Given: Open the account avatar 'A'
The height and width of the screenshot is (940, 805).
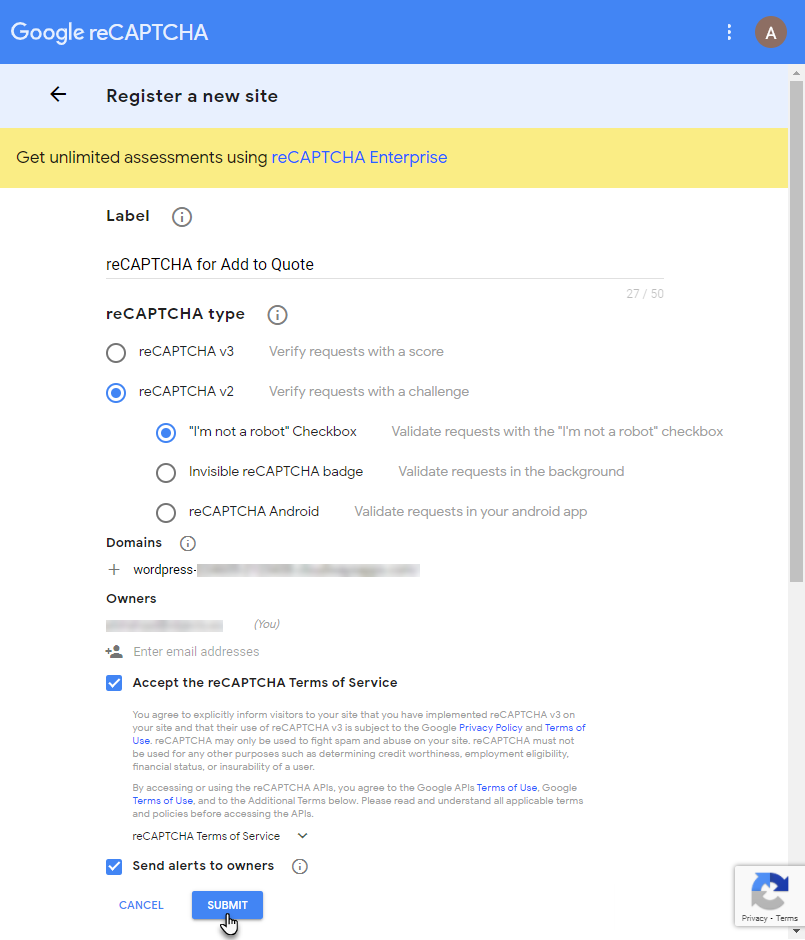Looking at the screenshot, I should pos(770,32).
